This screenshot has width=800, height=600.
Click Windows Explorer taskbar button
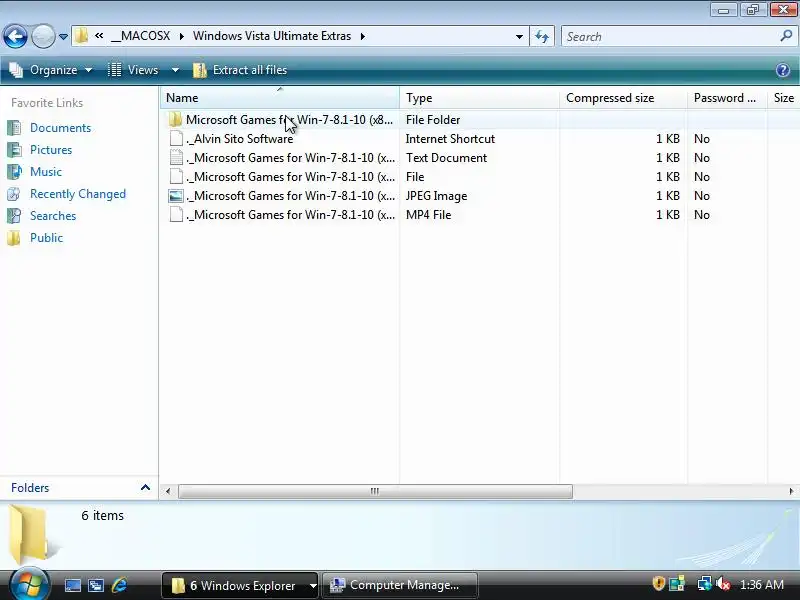(235, 585)
